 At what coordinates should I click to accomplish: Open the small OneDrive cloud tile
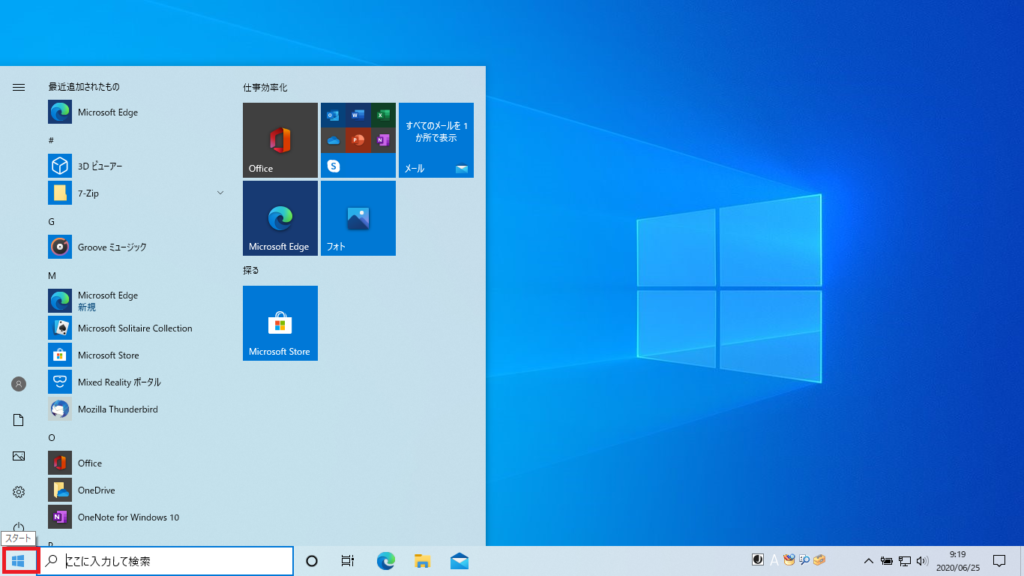pos(333,140)
